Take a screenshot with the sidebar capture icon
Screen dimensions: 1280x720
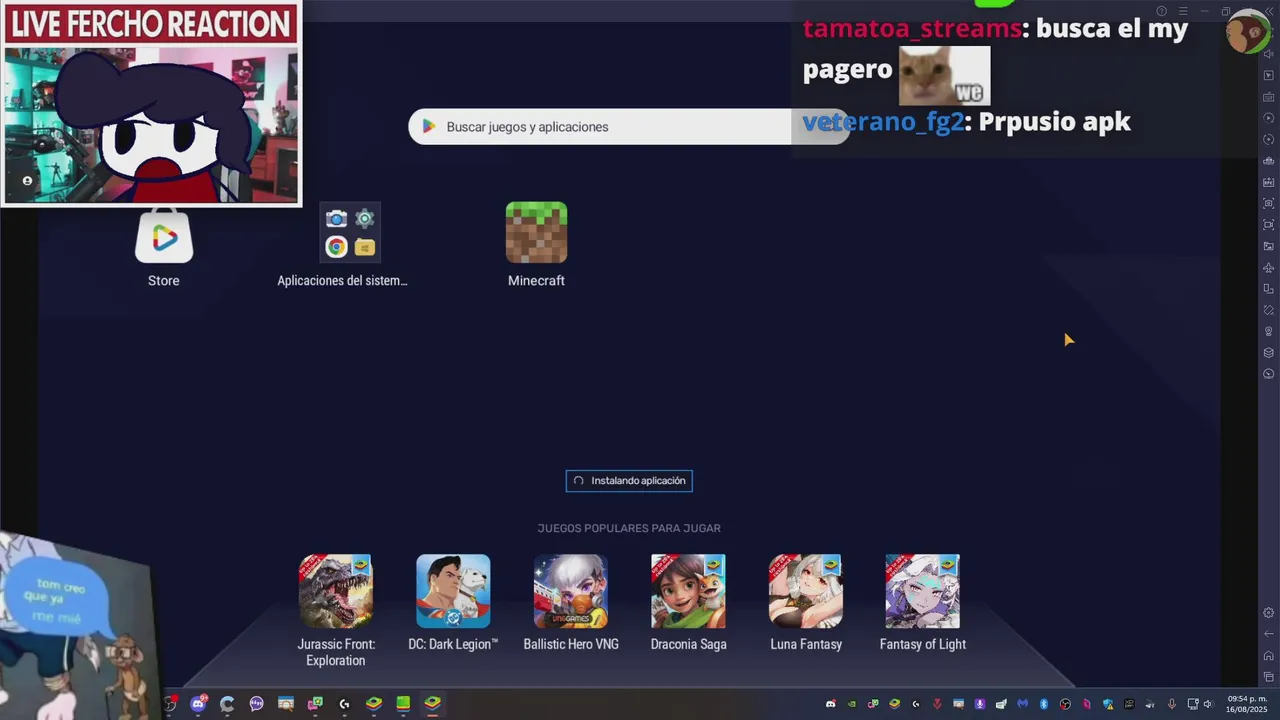tap(1269, 203)
